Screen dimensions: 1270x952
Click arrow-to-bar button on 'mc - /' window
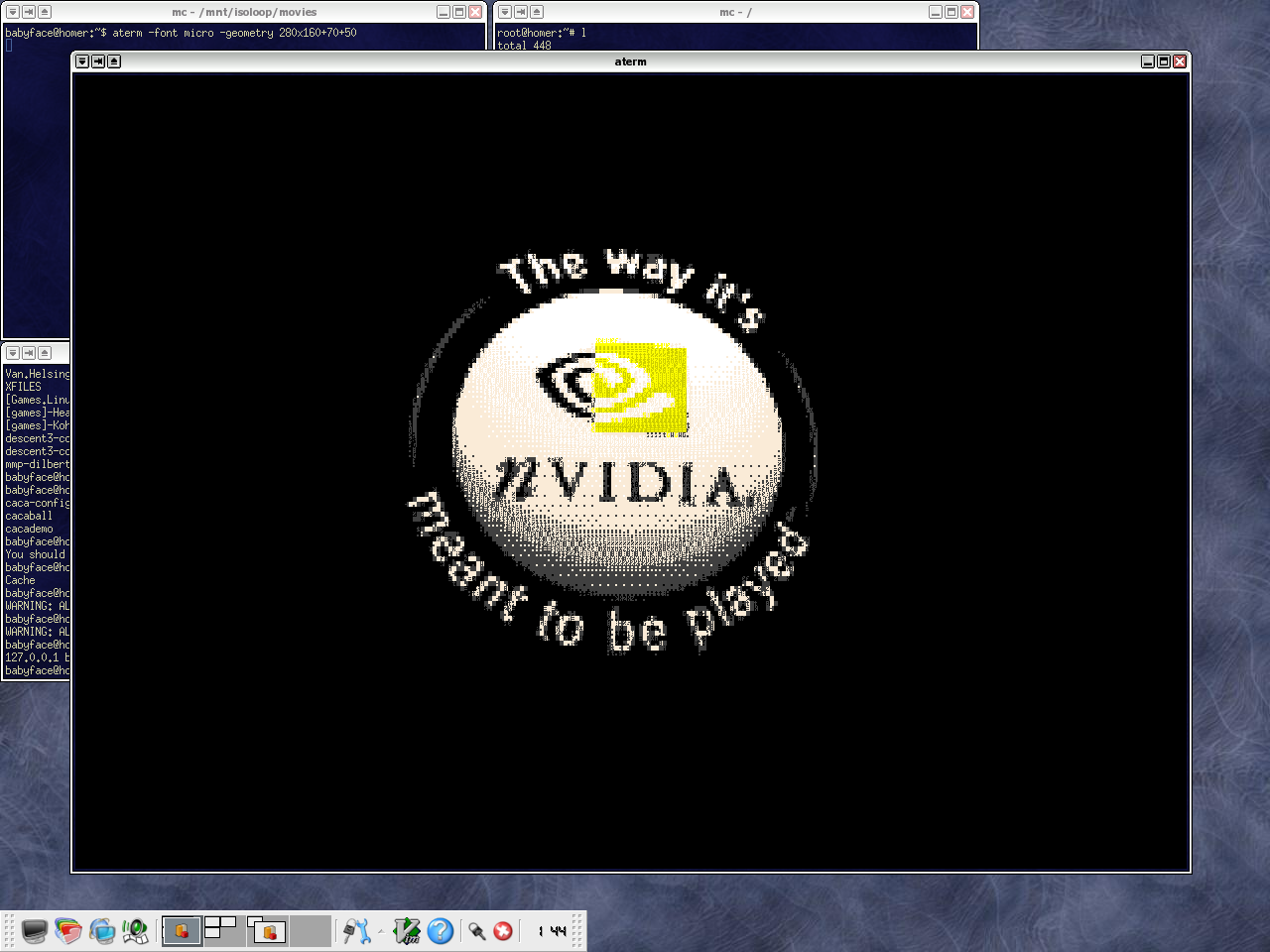click(x=521, y=12)
